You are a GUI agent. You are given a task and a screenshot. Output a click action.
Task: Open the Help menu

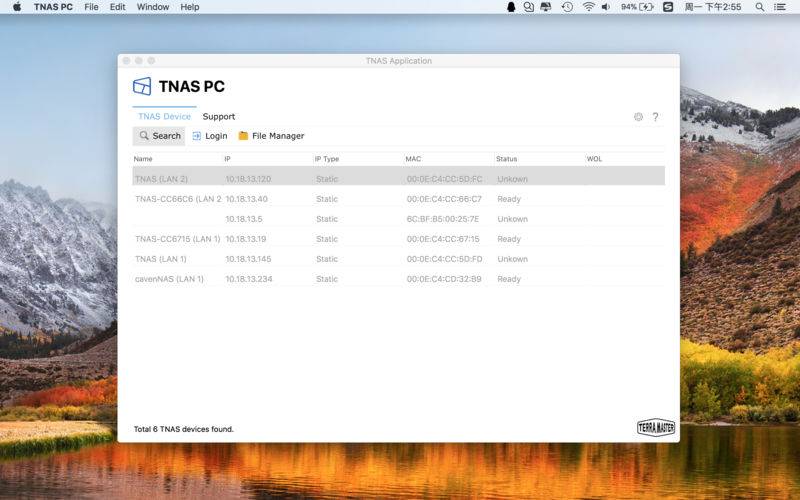(x=189, y=7)
